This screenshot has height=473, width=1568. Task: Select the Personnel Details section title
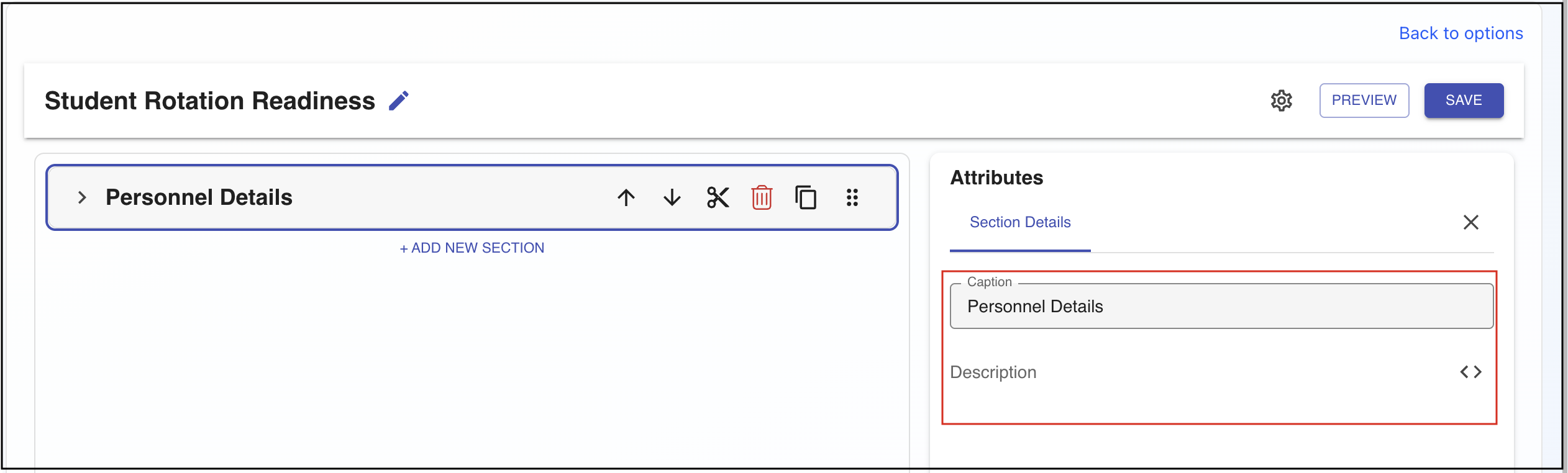(199, 197)
